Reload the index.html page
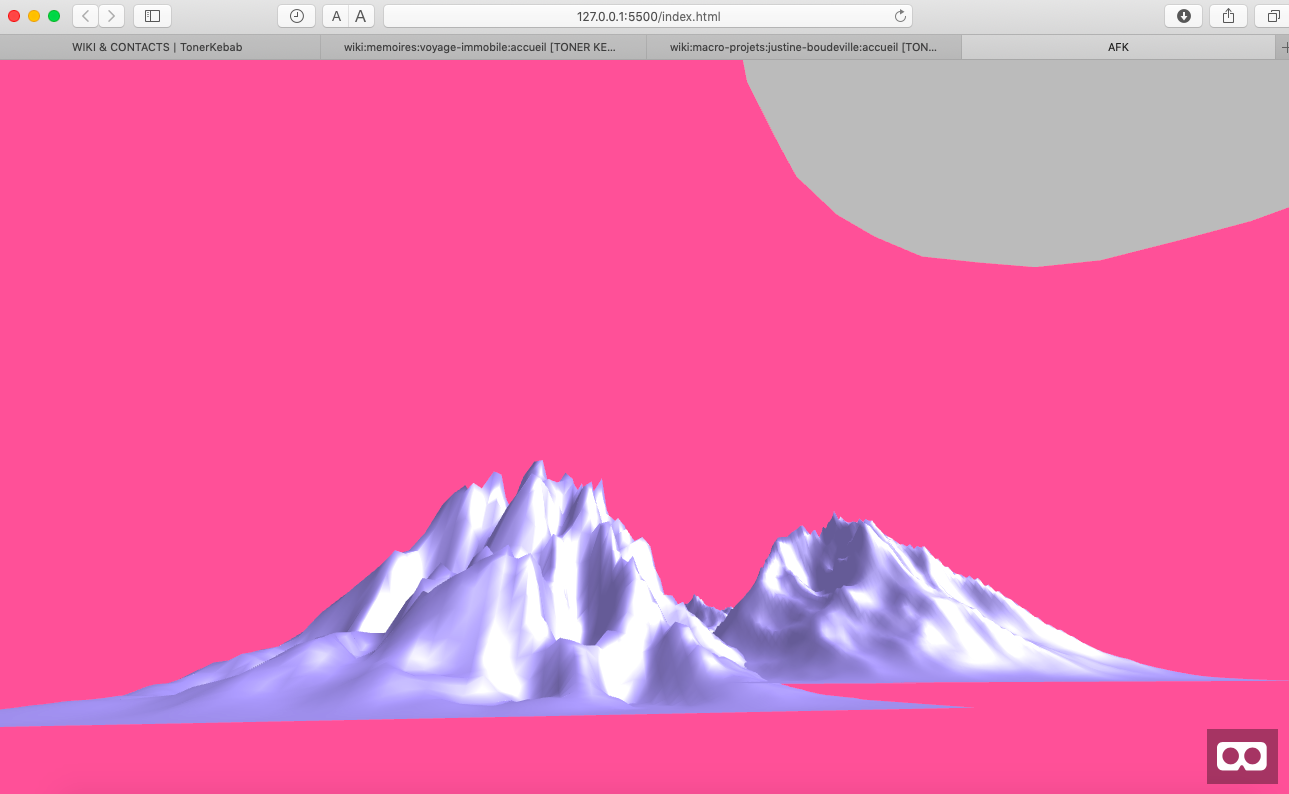Screen dimensions: 1289x794 point(900,16)
